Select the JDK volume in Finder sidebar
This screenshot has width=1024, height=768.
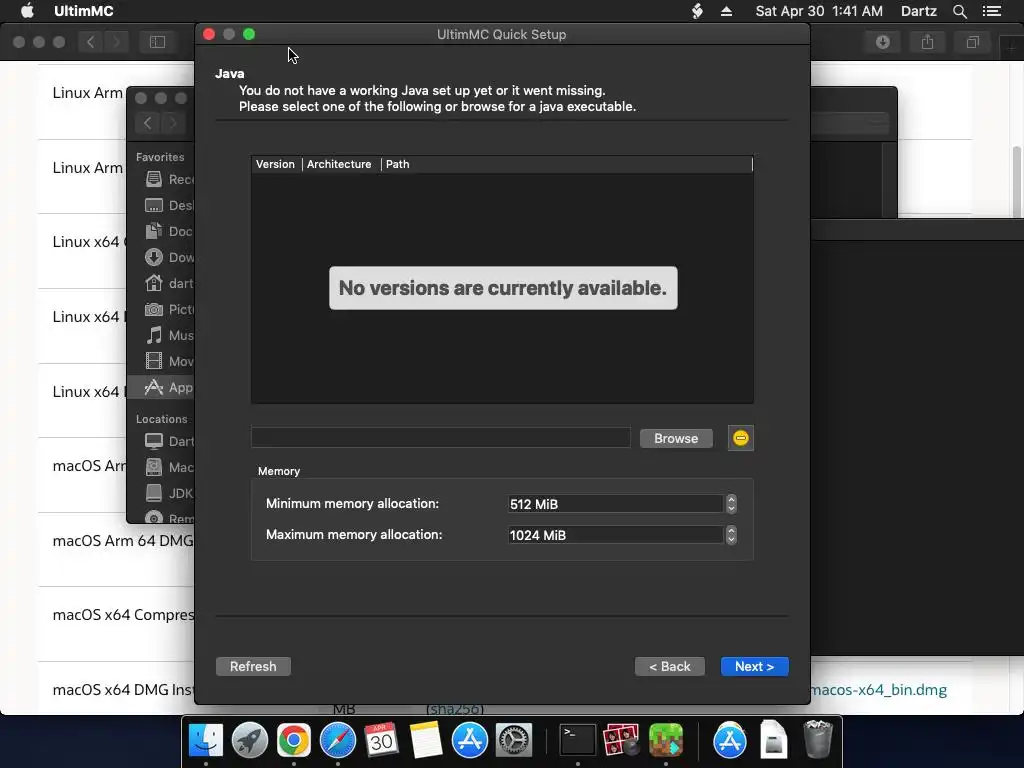tap(168, 493)
